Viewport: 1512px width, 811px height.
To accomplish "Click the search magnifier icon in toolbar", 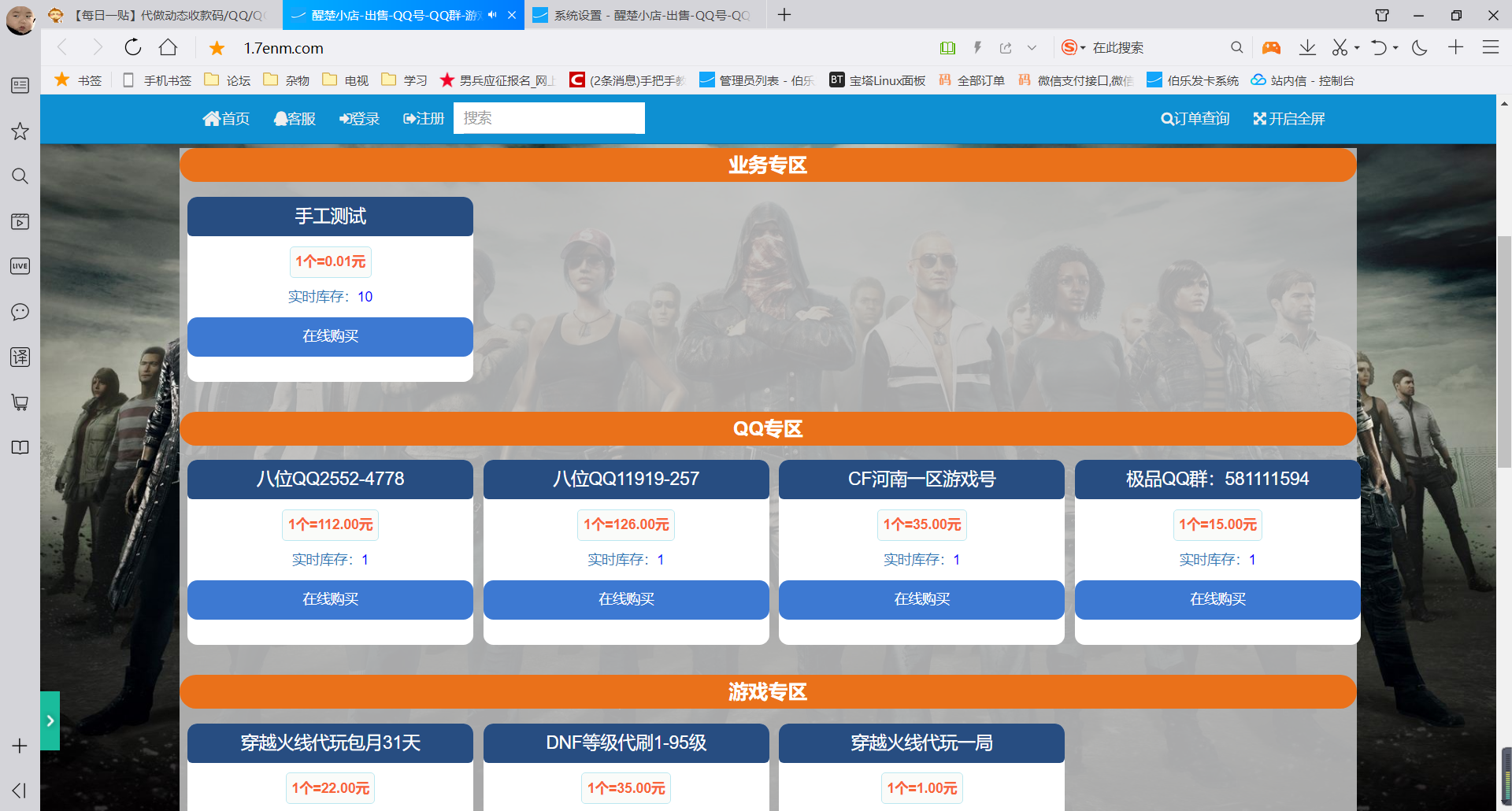I will [x=1236, y=47].
